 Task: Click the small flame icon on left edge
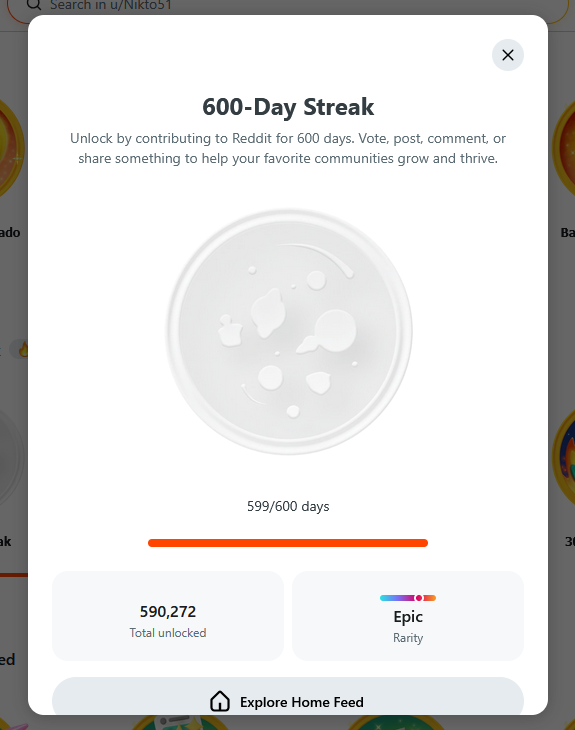[x=23, y=349]
